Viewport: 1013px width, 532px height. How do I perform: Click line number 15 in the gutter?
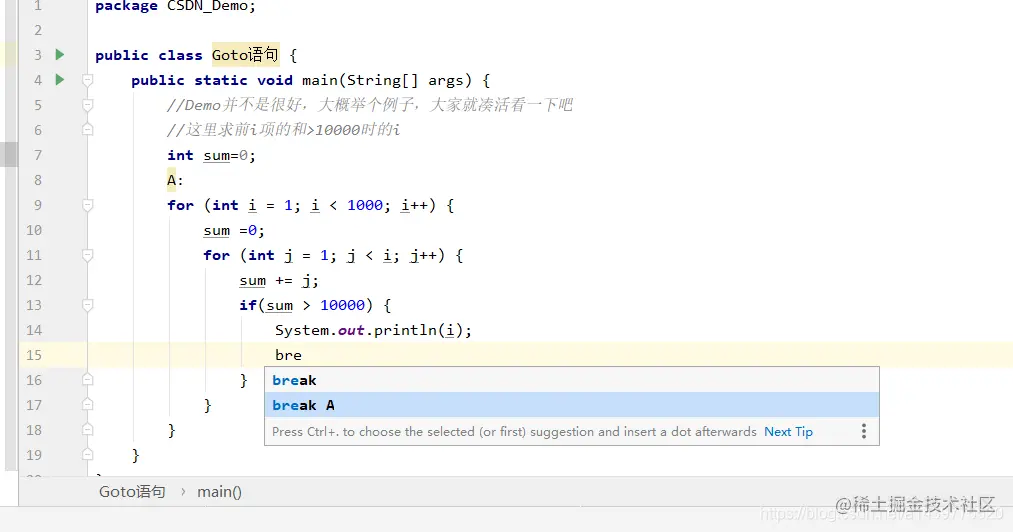(34, 355)
